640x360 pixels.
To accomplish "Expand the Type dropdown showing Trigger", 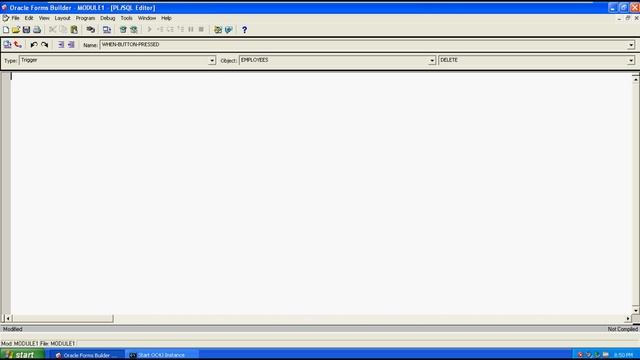I will [212, 60].
